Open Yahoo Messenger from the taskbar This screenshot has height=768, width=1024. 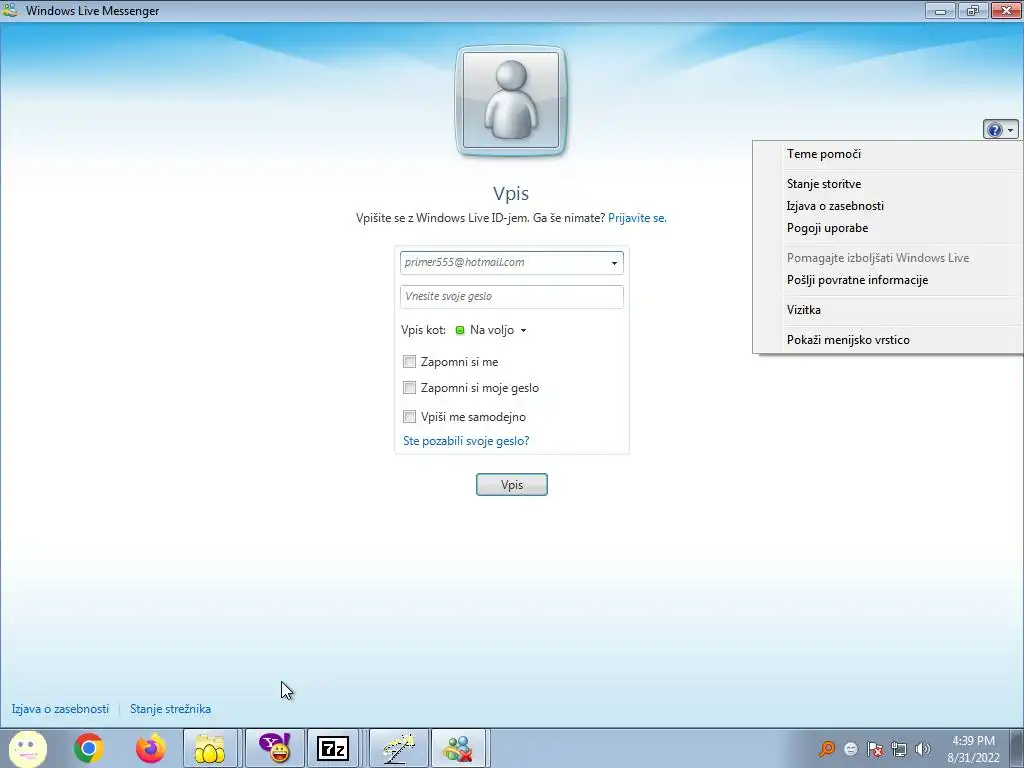point(275,748)
